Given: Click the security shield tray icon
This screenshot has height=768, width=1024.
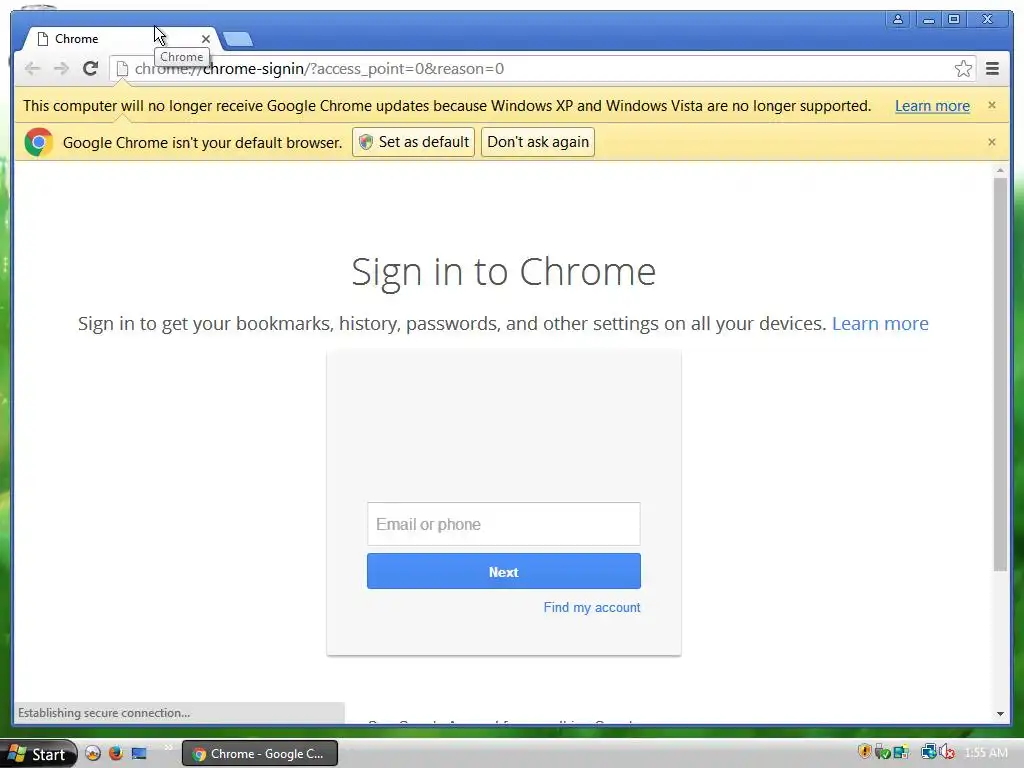Looking at the screenshot, I should [864, 752].
